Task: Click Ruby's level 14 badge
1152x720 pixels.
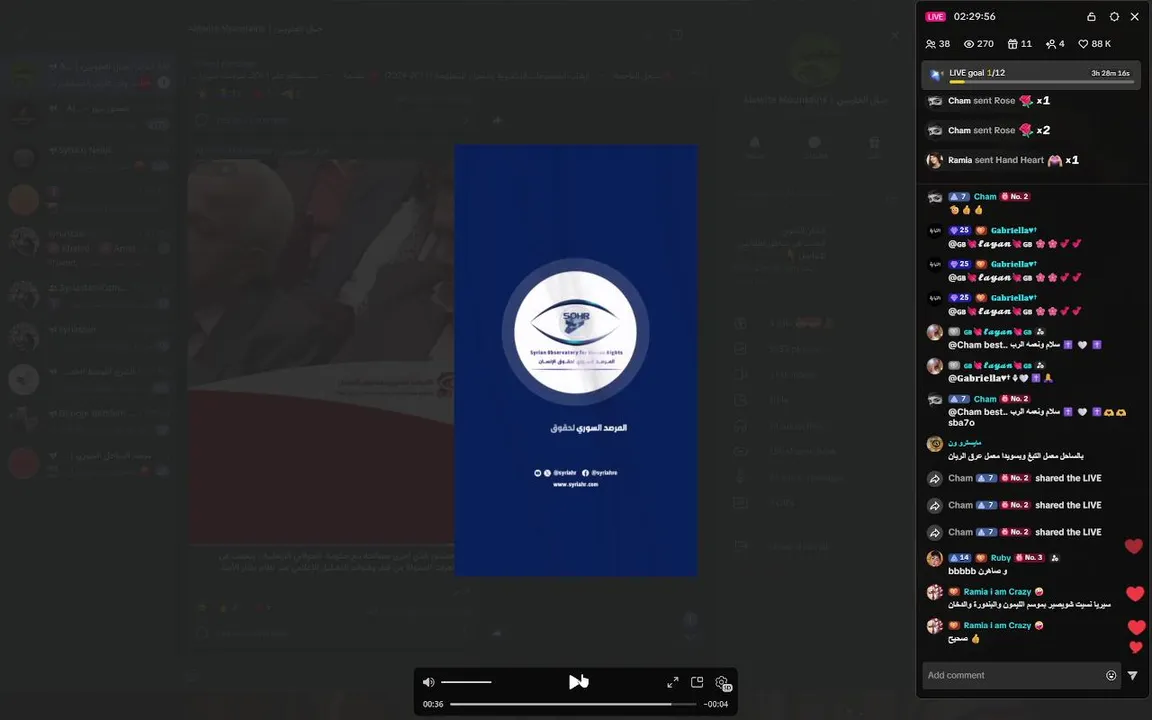Action: point(959,558)
